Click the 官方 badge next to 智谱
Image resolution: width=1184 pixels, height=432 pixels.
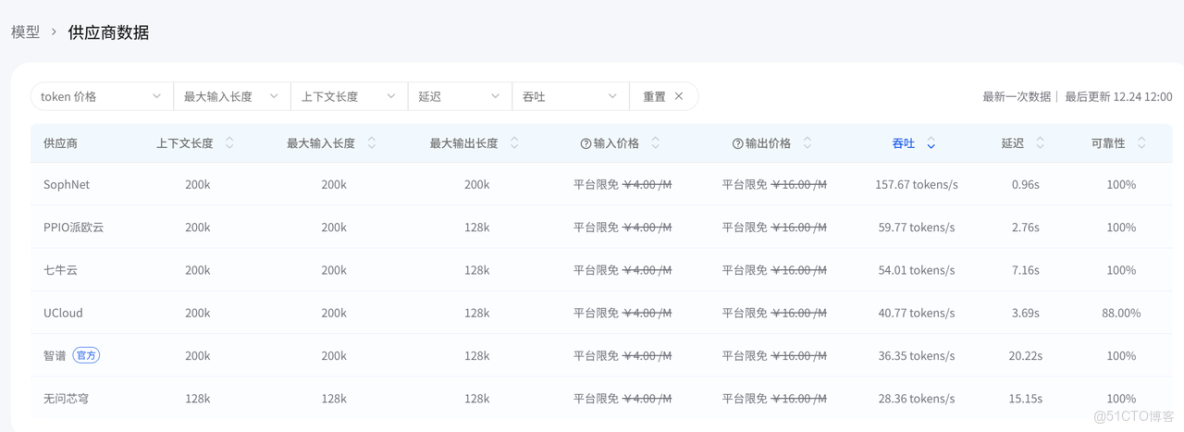point(87,356)
